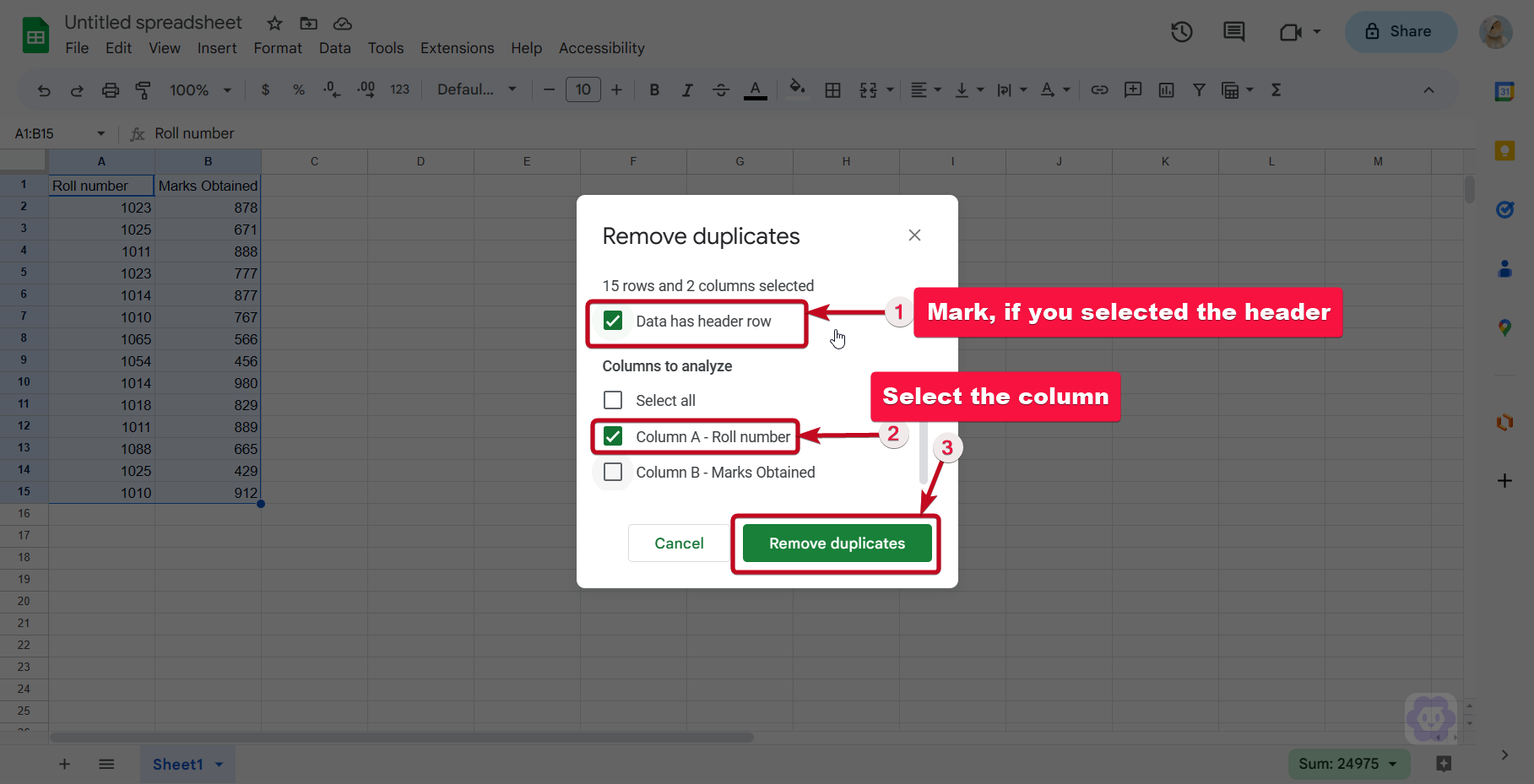Viewport: 1534px width, 784px height.
Task: Open Google Maps side panel icon
Action: coord(1504,327)
